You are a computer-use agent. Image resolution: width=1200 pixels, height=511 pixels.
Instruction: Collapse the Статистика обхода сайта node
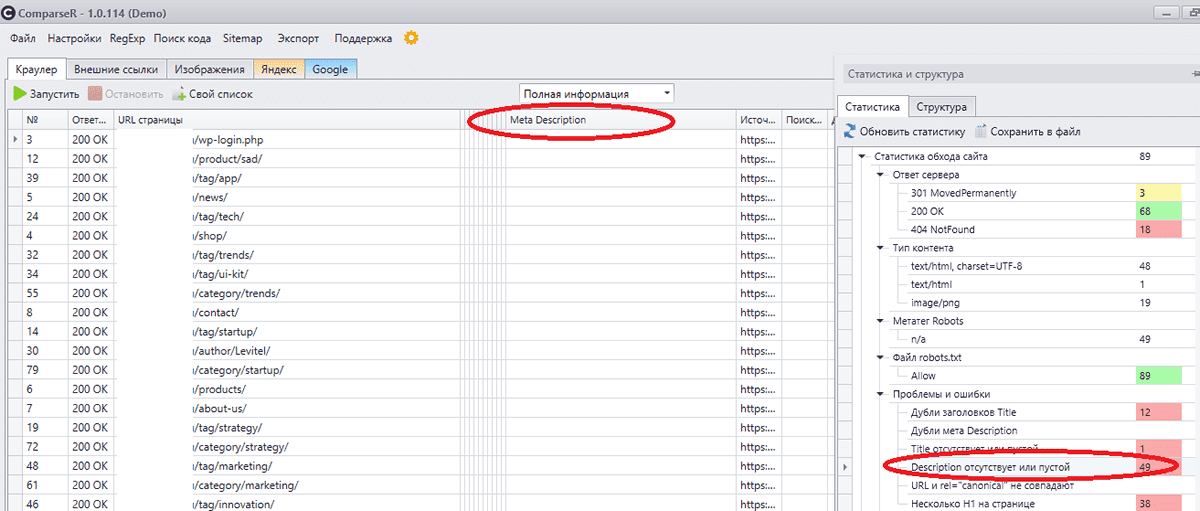point(861,157)
